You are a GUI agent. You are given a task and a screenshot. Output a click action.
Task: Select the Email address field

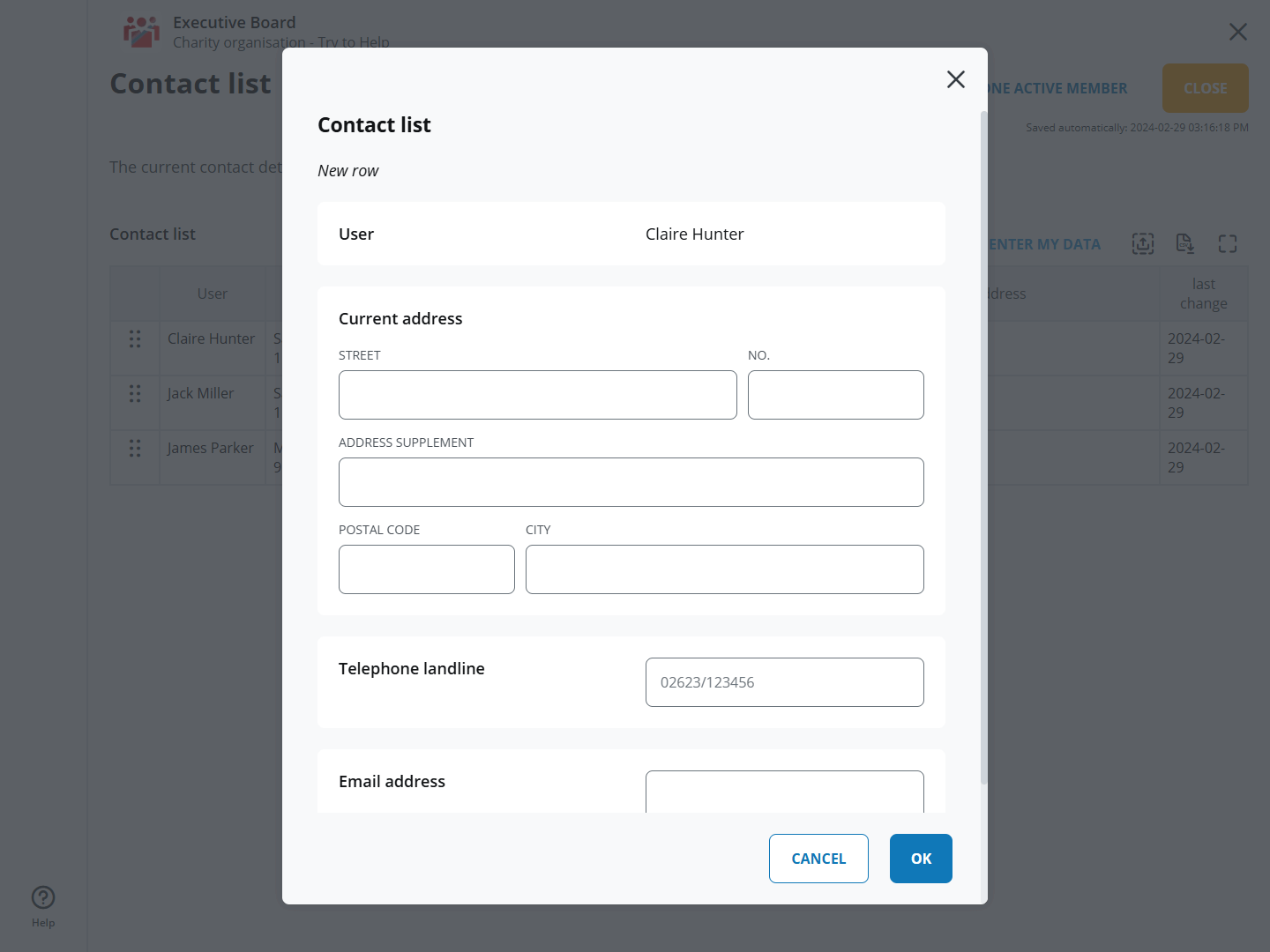[x=784, y=792]
